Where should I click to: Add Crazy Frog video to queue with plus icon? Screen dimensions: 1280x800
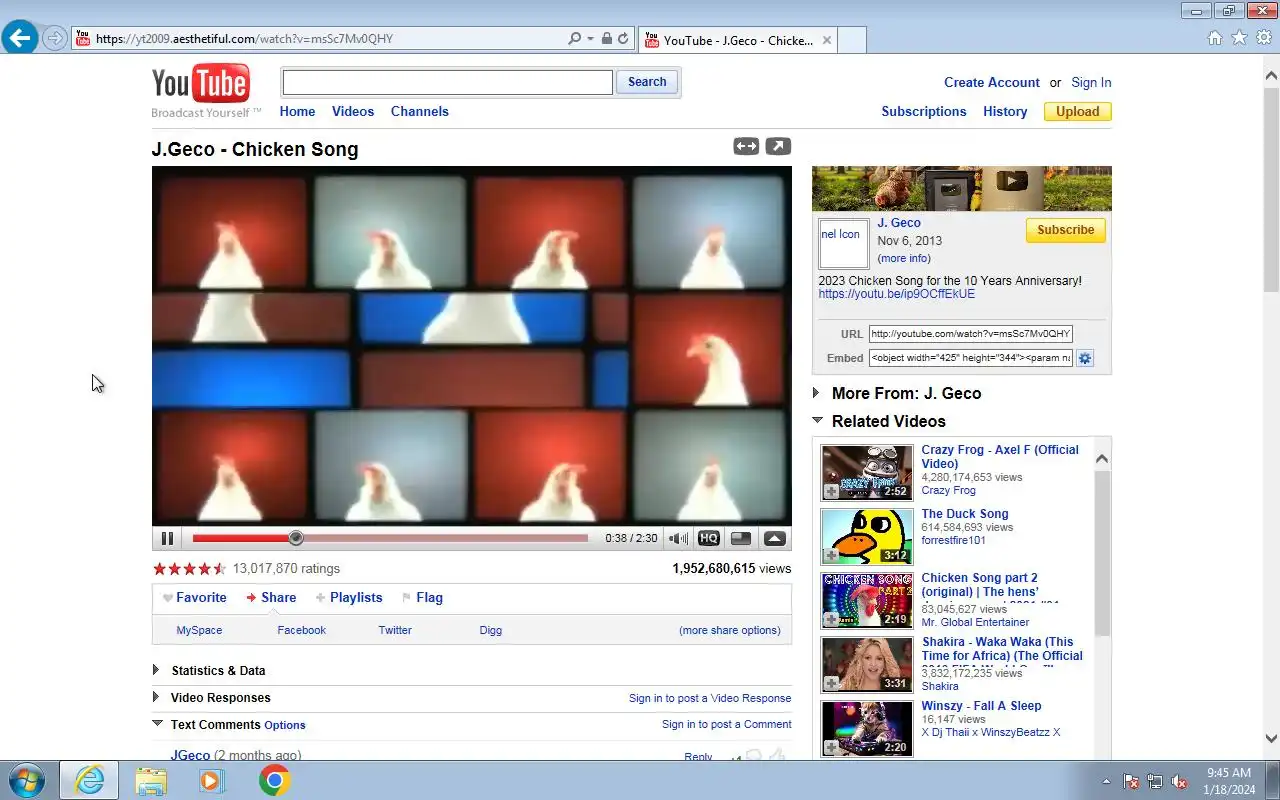[x=831, y=491]
